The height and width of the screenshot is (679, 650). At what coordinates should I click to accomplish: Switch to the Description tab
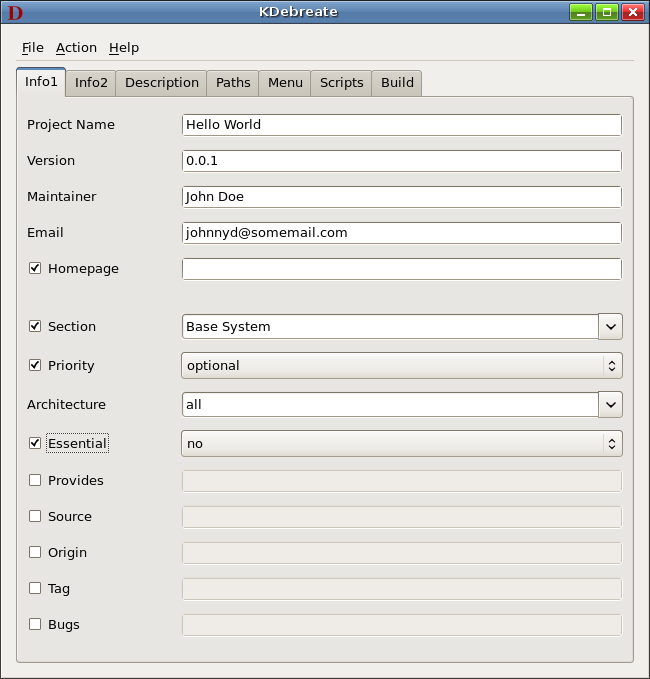click(x=162, y=83)
